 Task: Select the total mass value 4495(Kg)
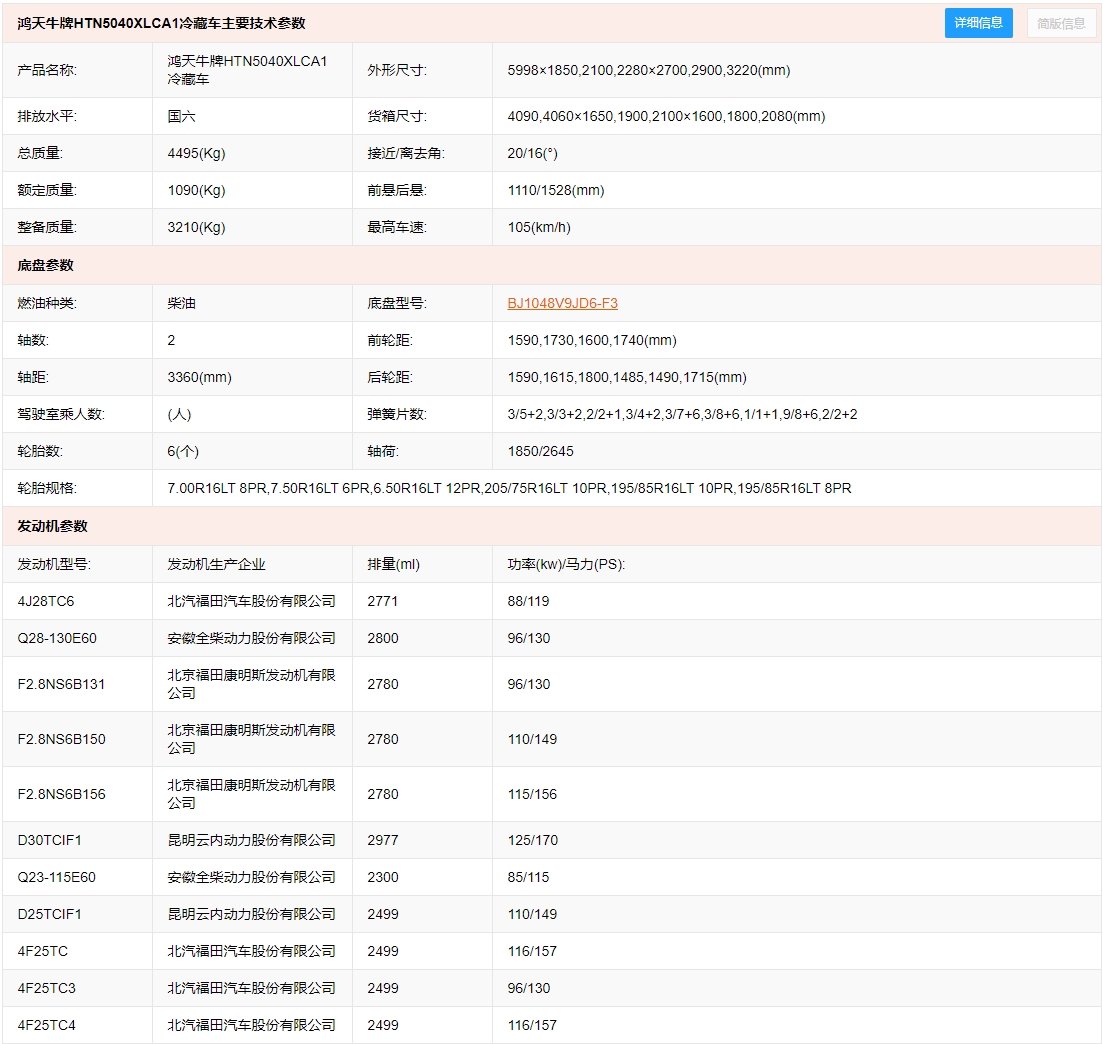[196, 153]
